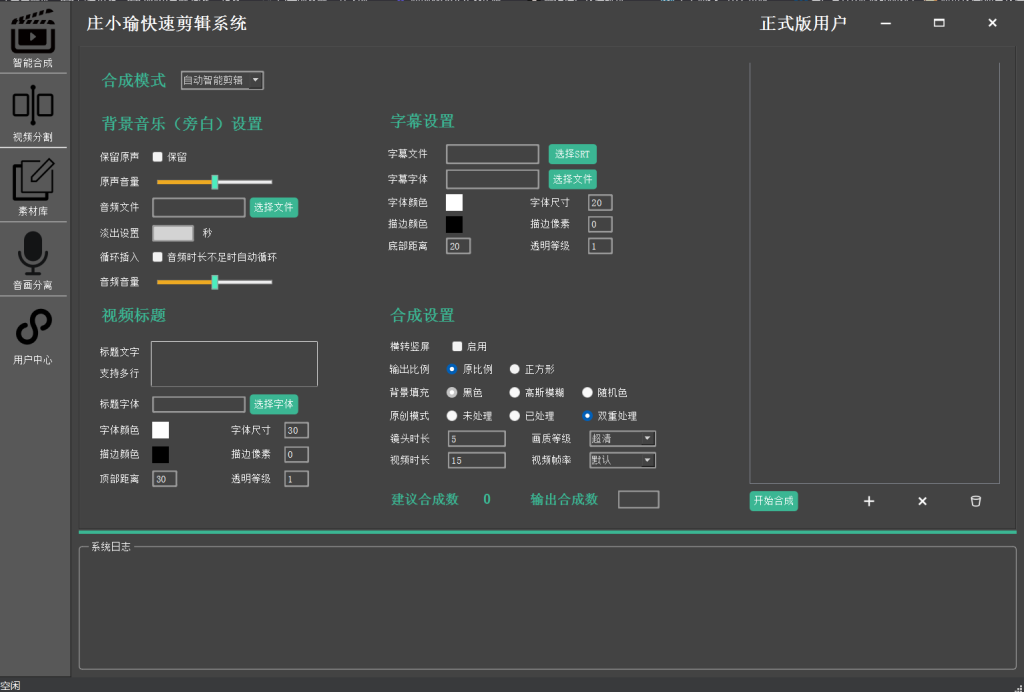This screenshot has height=692, width=1024.
Task: Click the X remove icon below the list
Action: [x=922, y=501]
